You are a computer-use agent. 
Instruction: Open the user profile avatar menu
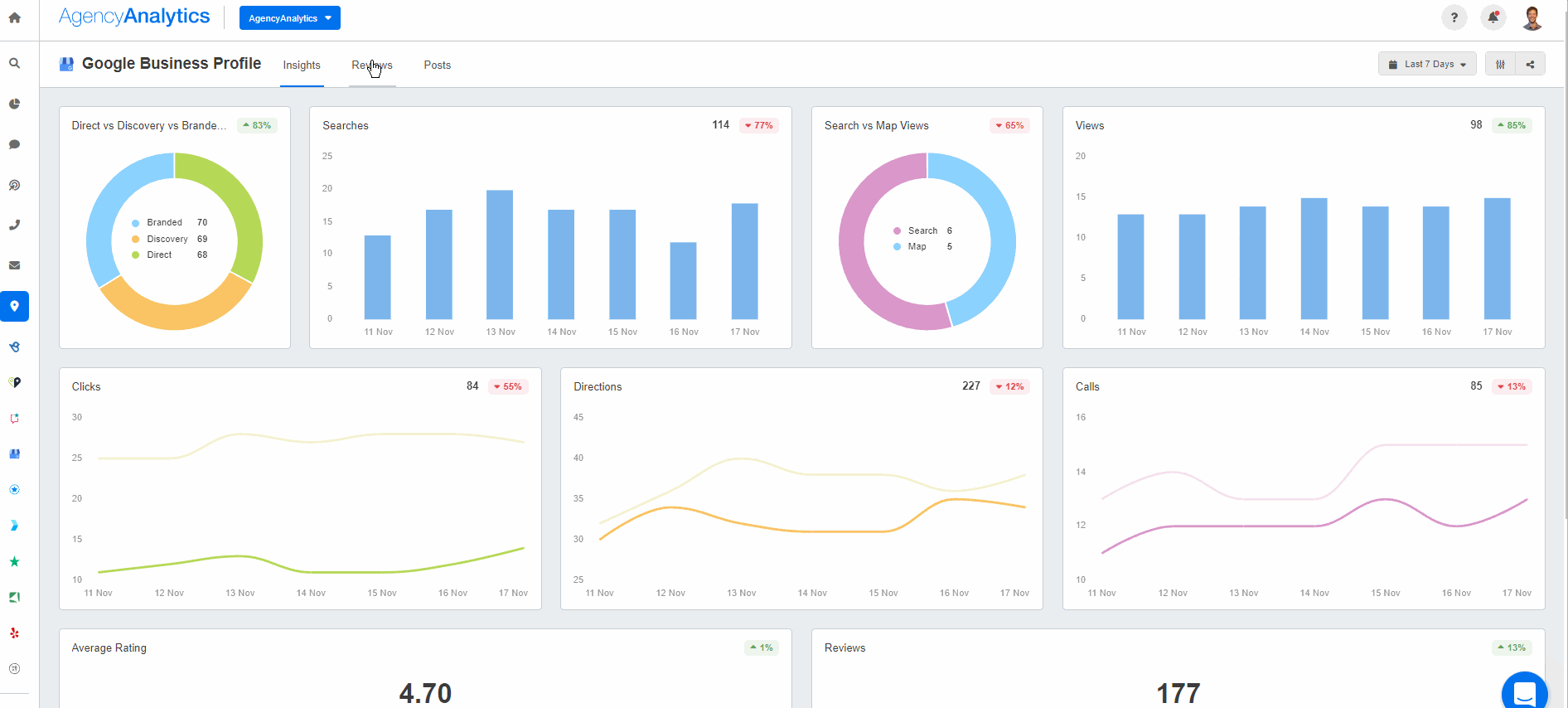pos(1532,17)
